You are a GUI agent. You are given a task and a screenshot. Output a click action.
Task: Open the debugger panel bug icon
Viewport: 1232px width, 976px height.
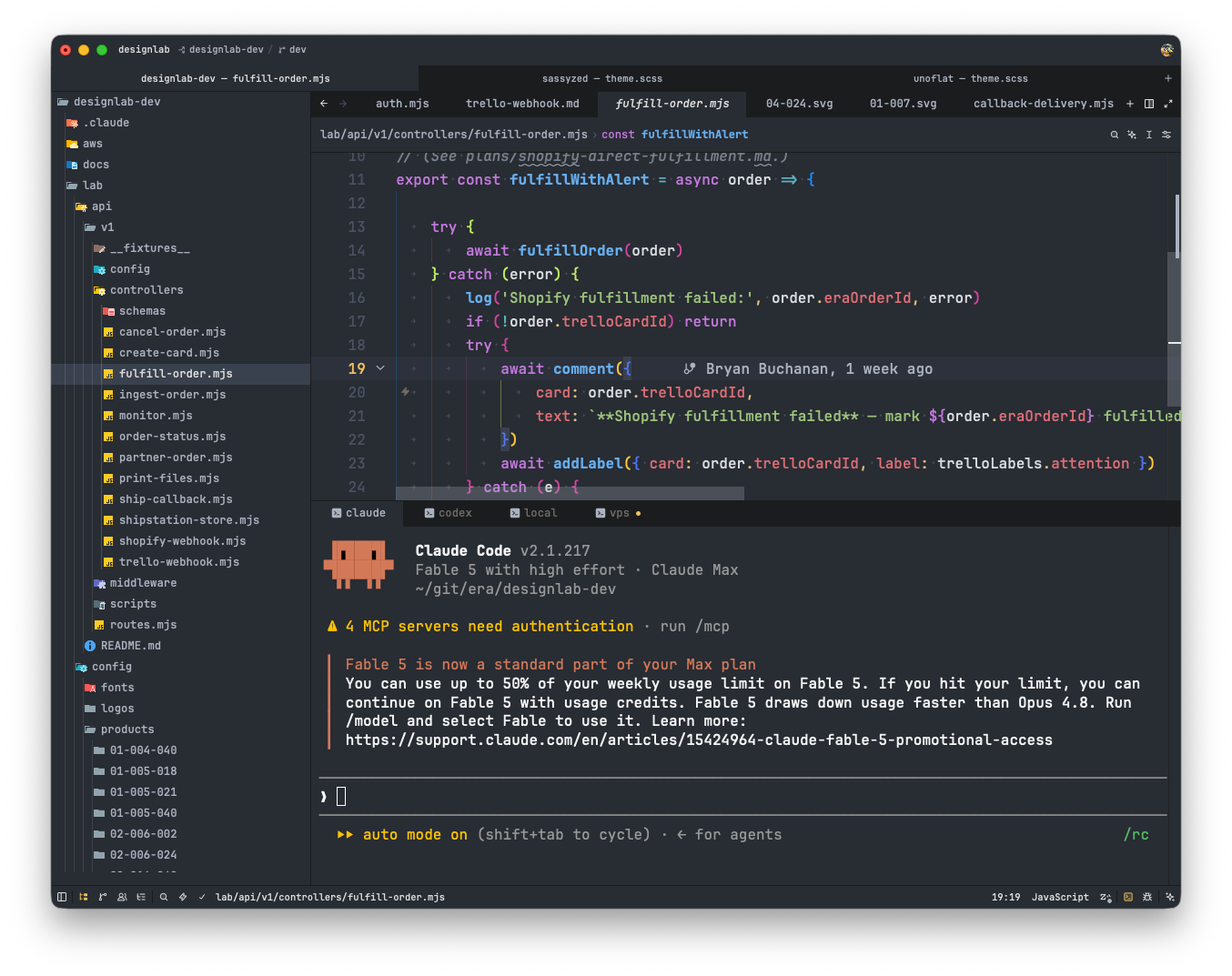1147,897
